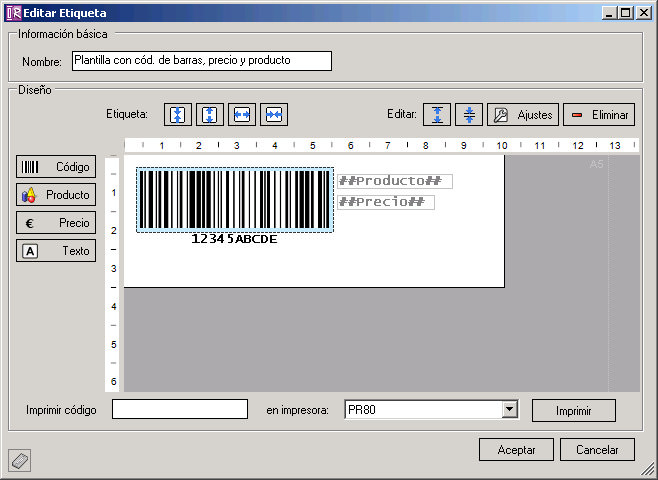Image resolution: width=658 pixels, height=480 pixels.
Task: Click the center vertically icon next to Editar
Action: (469, 114)
